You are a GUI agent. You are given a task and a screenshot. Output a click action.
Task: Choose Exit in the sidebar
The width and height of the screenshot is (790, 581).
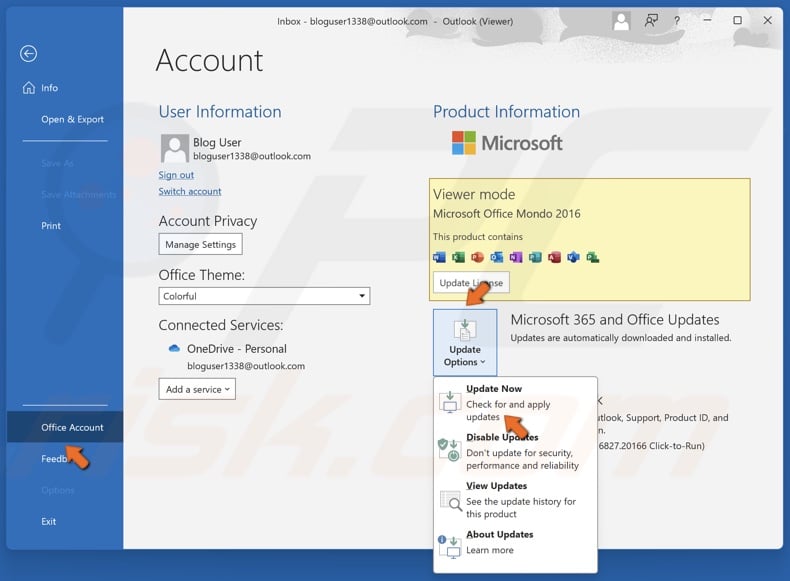48,522
